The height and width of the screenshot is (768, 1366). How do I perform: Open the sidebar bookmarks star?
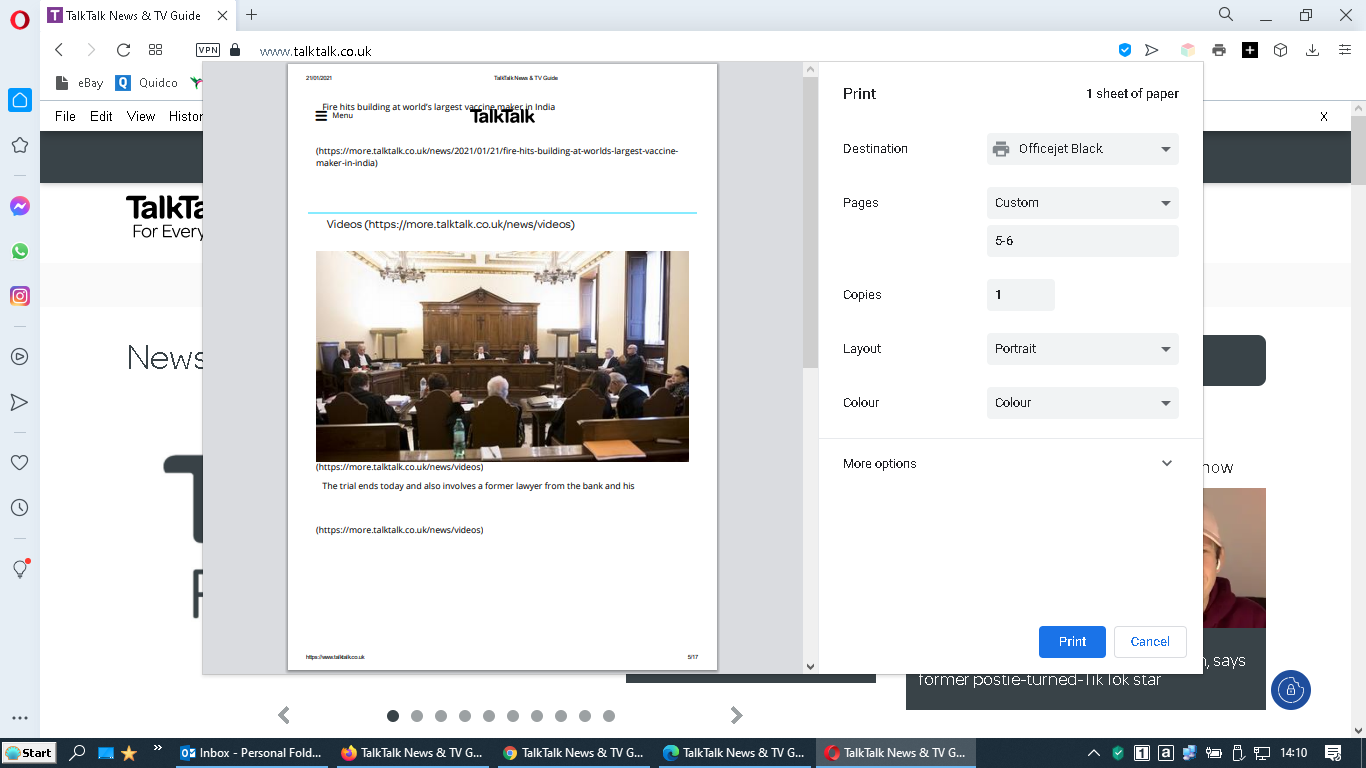pos(20,145)
